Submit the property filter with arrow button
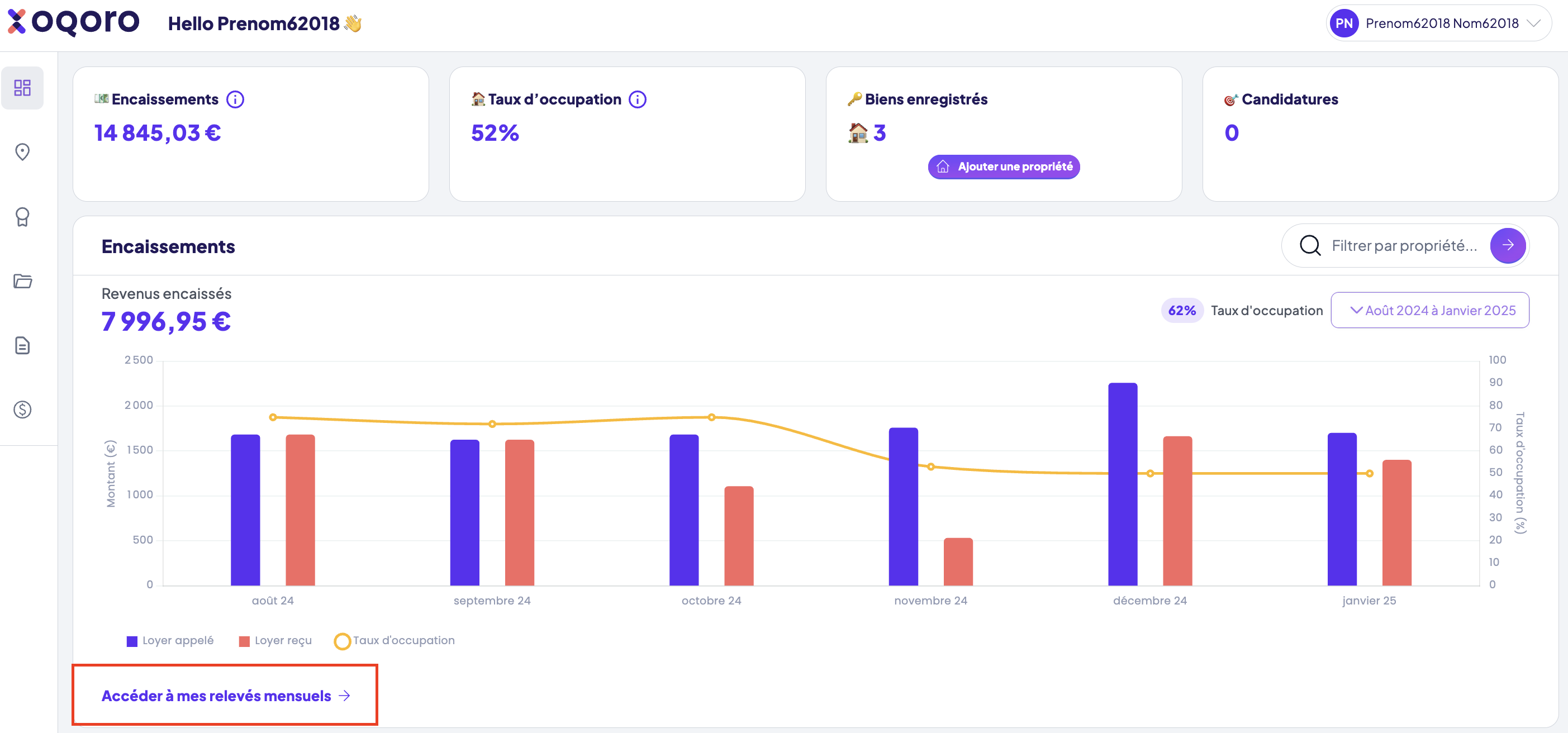 coord(1508,245)
